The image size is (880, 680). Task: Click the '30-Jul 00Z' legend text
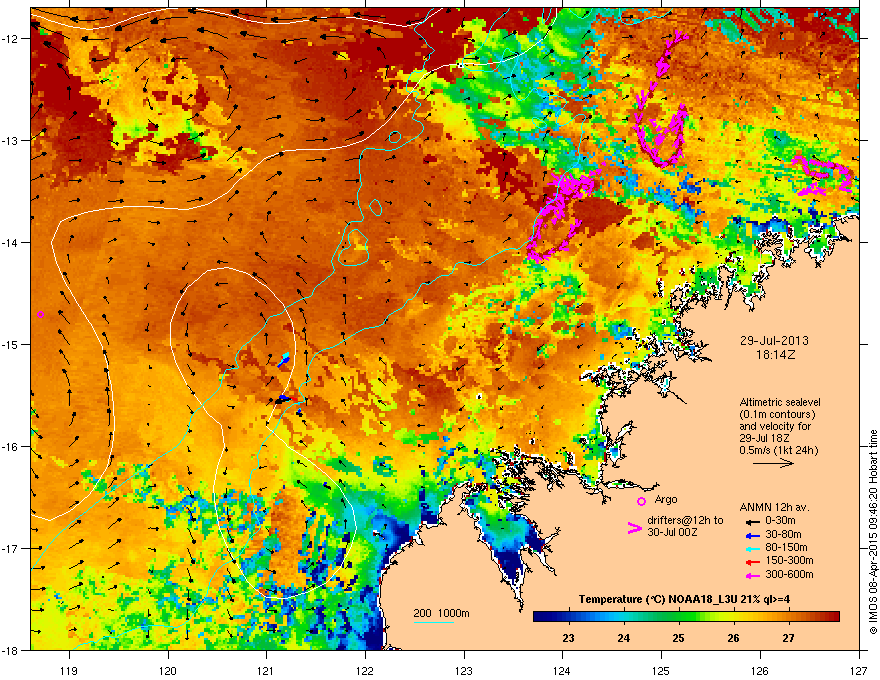672,532
